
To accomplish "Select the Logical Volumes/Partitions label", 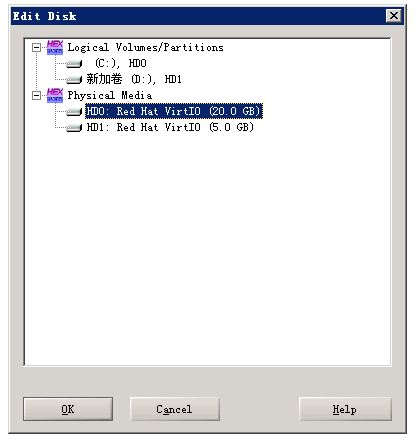I will (145, 48).
